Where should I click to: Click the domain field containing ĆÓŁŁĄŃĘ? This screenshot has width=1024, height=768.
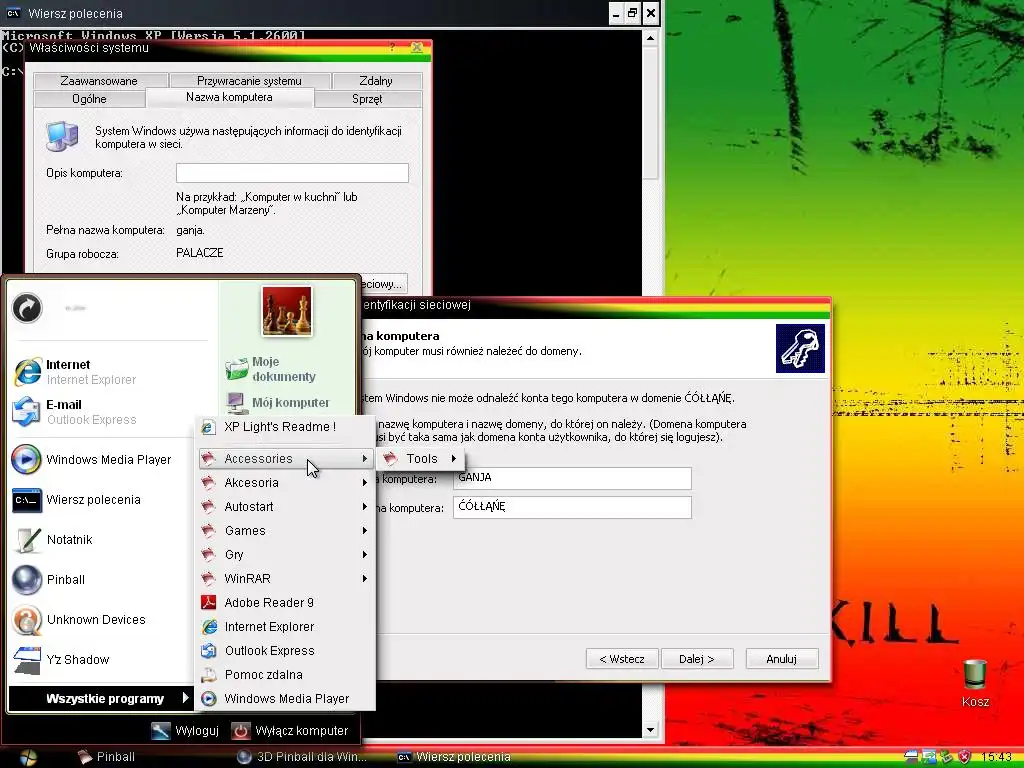point(572,507)
